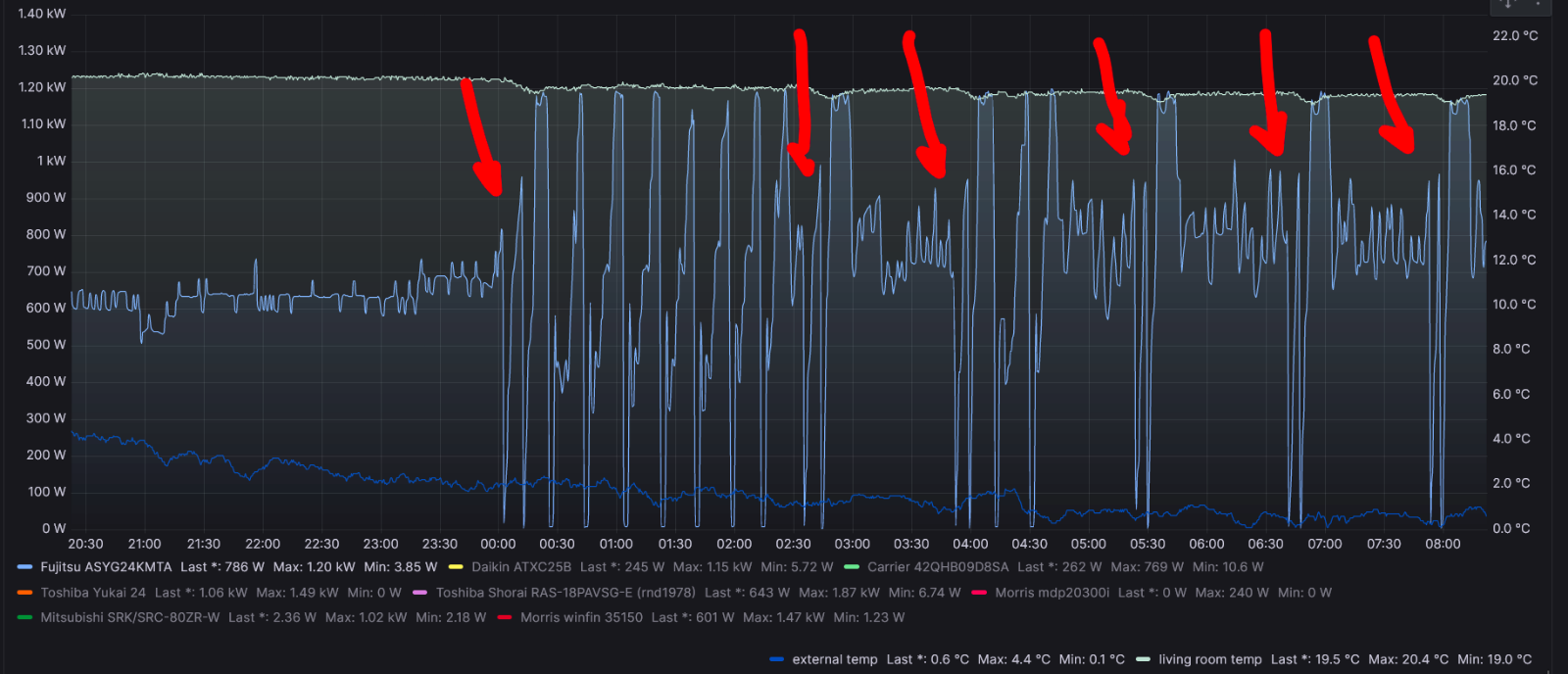Toggle the external temp legend series
Image resolution: width=1568 pixels, height=674 pixels.
835,659
